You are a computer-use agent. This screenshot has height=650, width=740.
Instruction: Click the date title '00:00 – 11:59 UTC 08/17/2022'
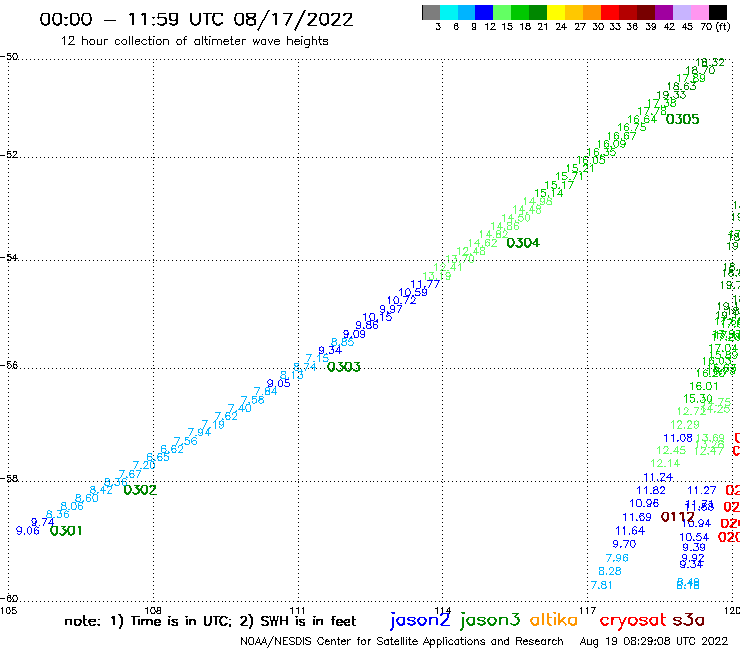196,19
